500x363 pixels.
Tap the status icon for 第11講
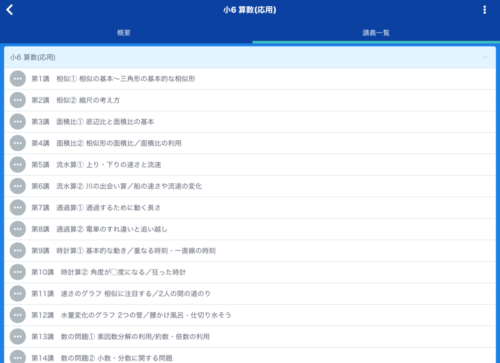click(18, 294)
